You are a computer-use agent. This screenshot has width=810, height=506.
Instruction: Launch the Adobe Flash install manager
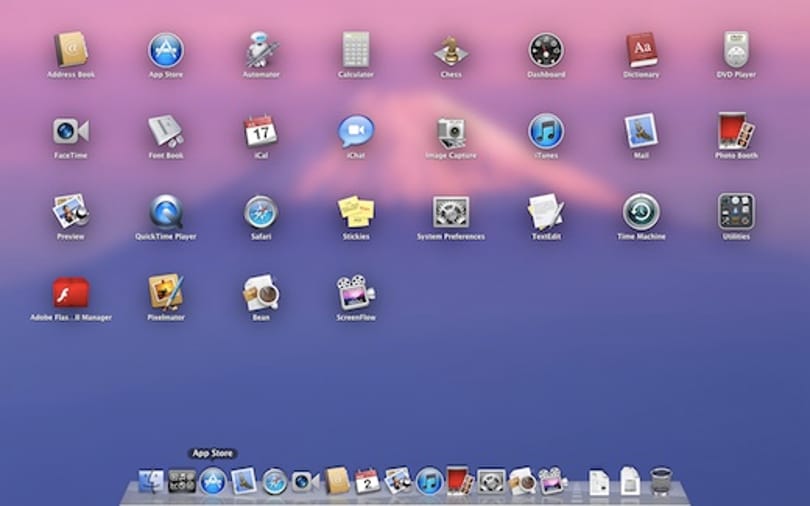71,293
